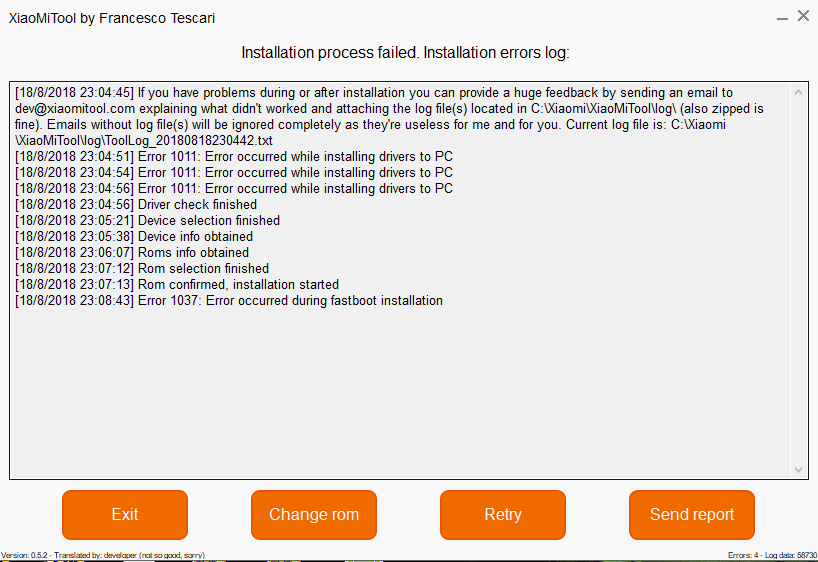Click the log scrollbar down arrow
This screenshot has height=562, width=818.
click(x=798, y=469)
